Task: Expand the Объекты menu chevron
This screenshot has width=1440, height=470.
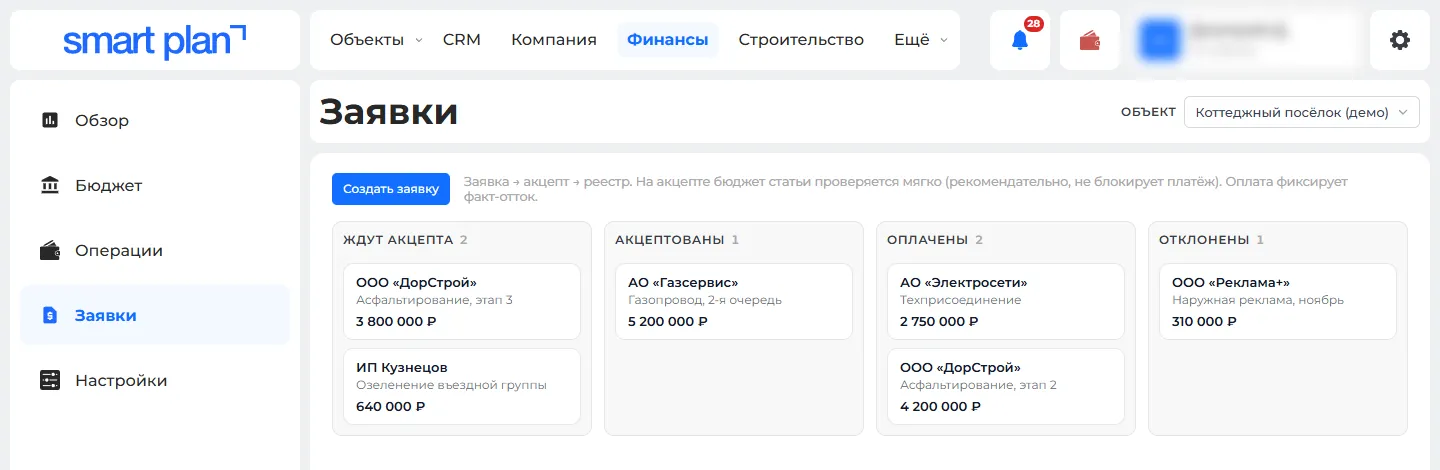Action: pos(419,41)
